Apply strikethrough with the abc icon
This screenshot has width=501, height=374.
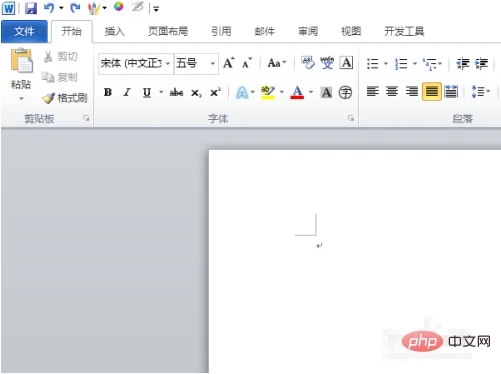[x=176, y=92]
